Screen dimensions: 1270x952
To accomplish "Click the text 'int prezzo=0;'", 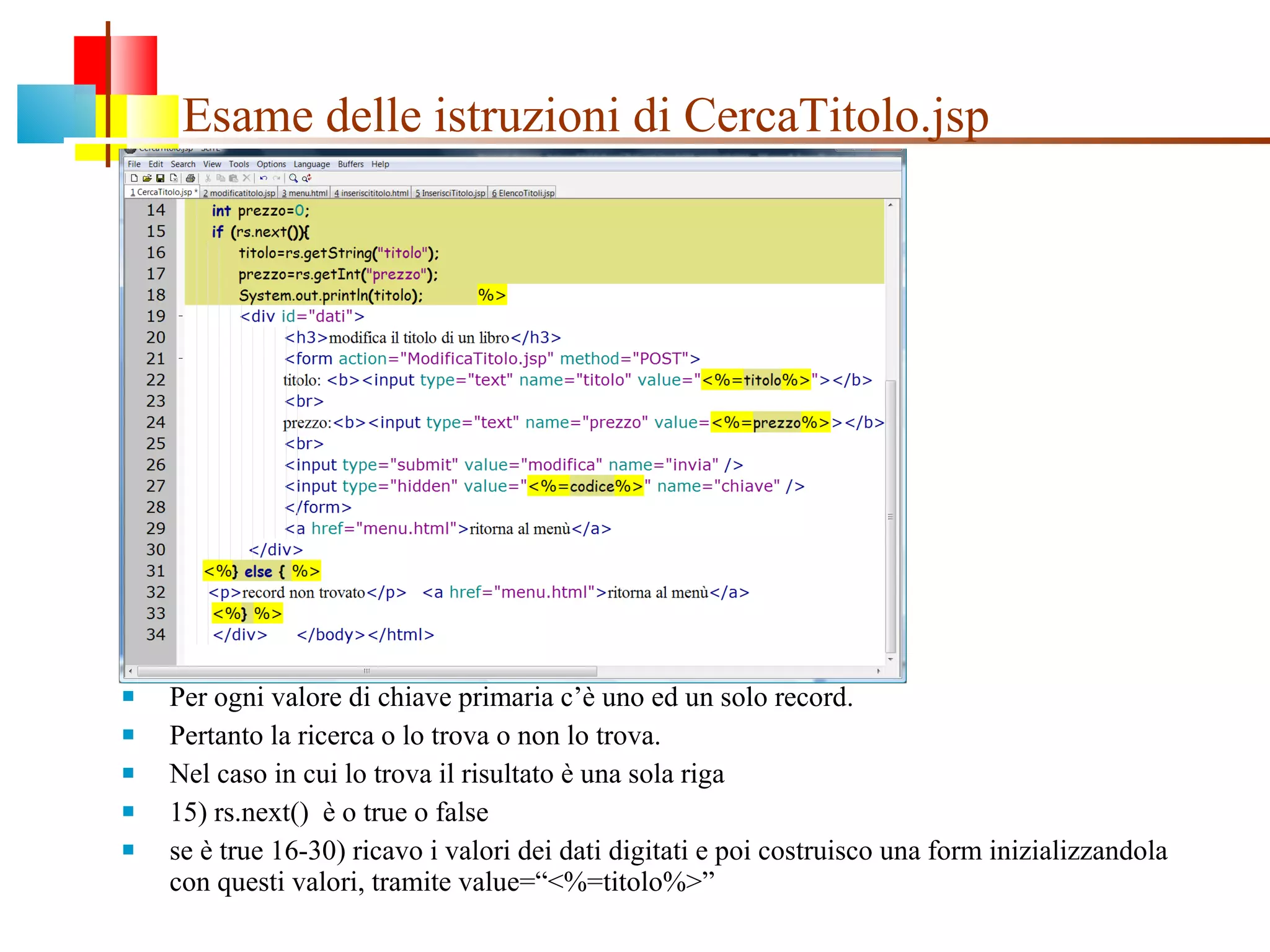I will [x=260, y=211].
